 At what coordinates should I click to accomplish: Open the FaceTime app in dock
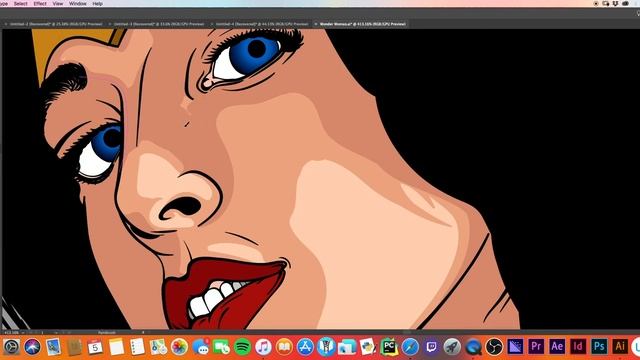point(221,347)
